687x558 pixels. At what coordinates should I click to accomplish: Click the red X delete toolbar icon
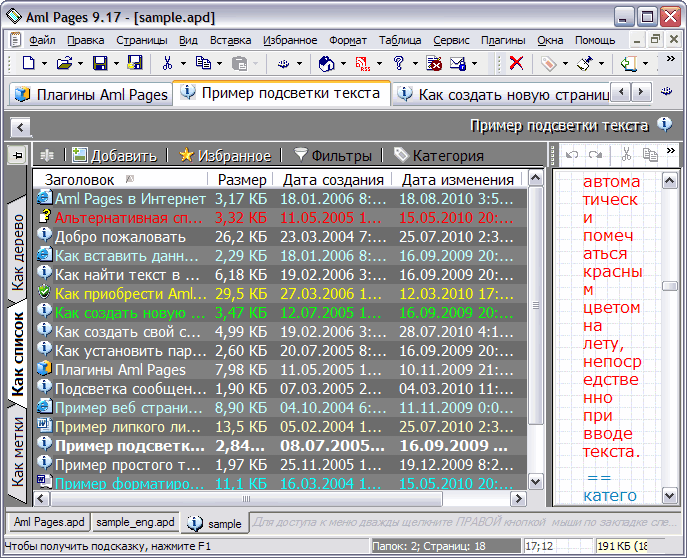(516, 63)
